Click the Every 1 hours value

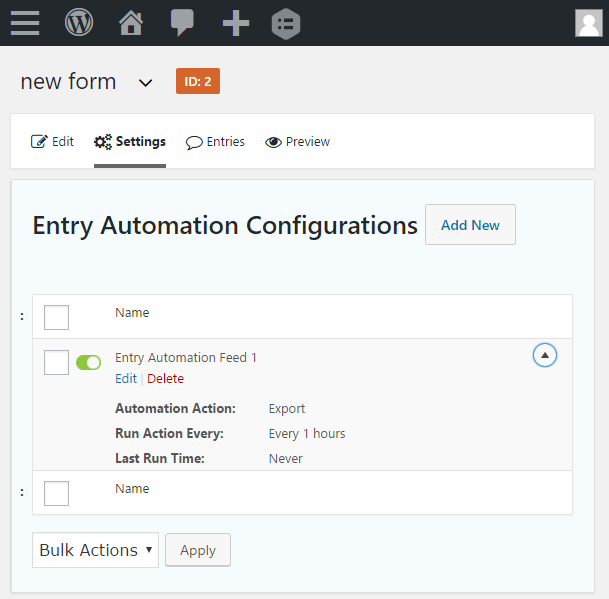tap(307, 434)
